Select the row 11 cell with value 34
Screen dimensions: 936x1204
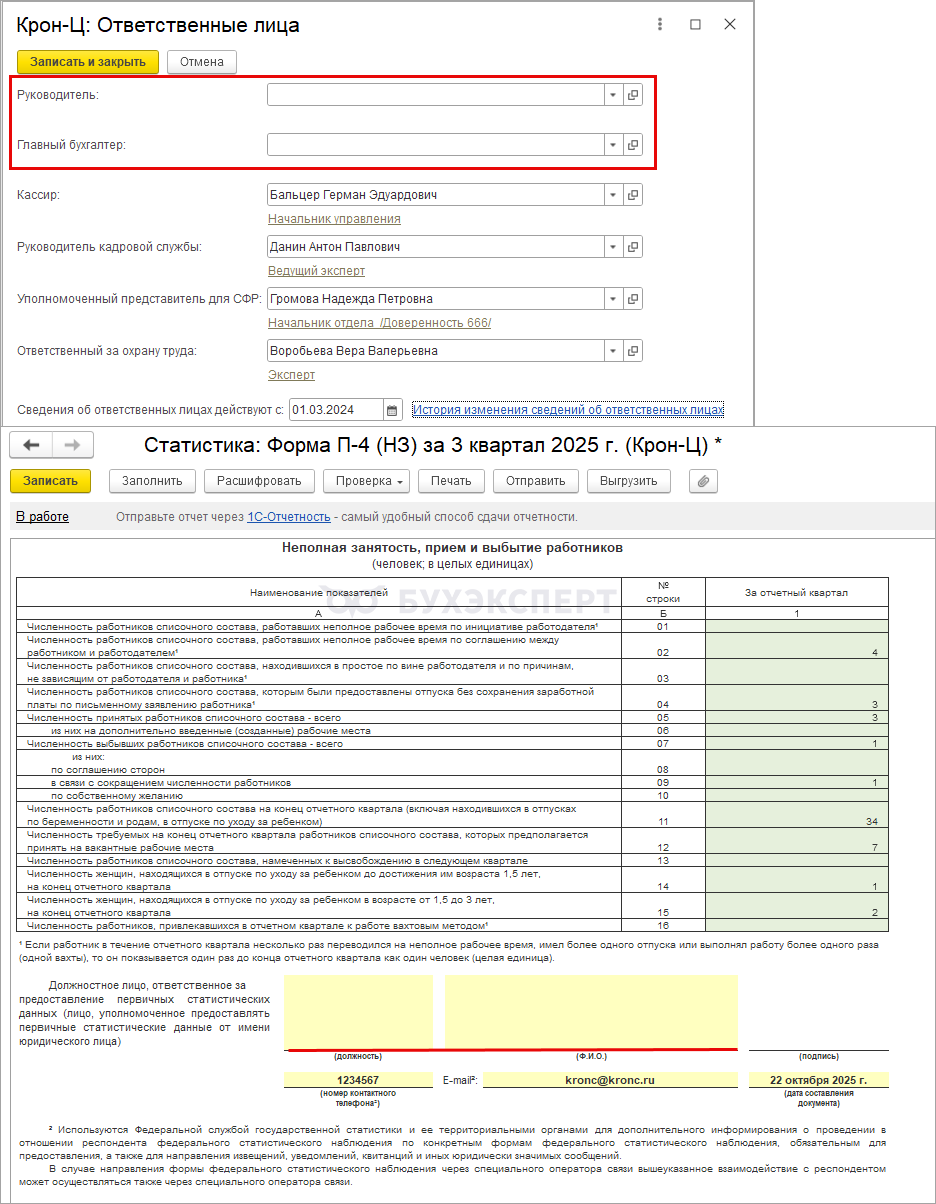(x=797, y=814)
